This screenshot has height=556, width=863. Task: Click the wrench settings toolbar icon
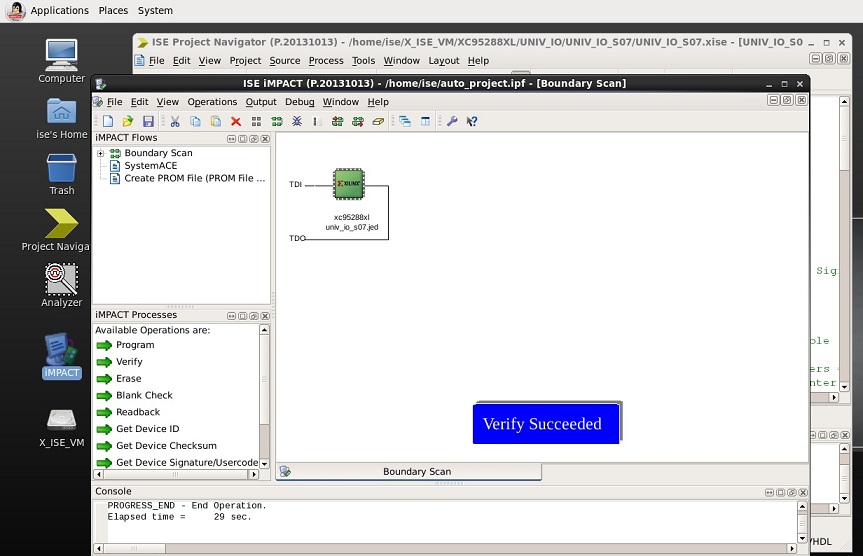452,121
